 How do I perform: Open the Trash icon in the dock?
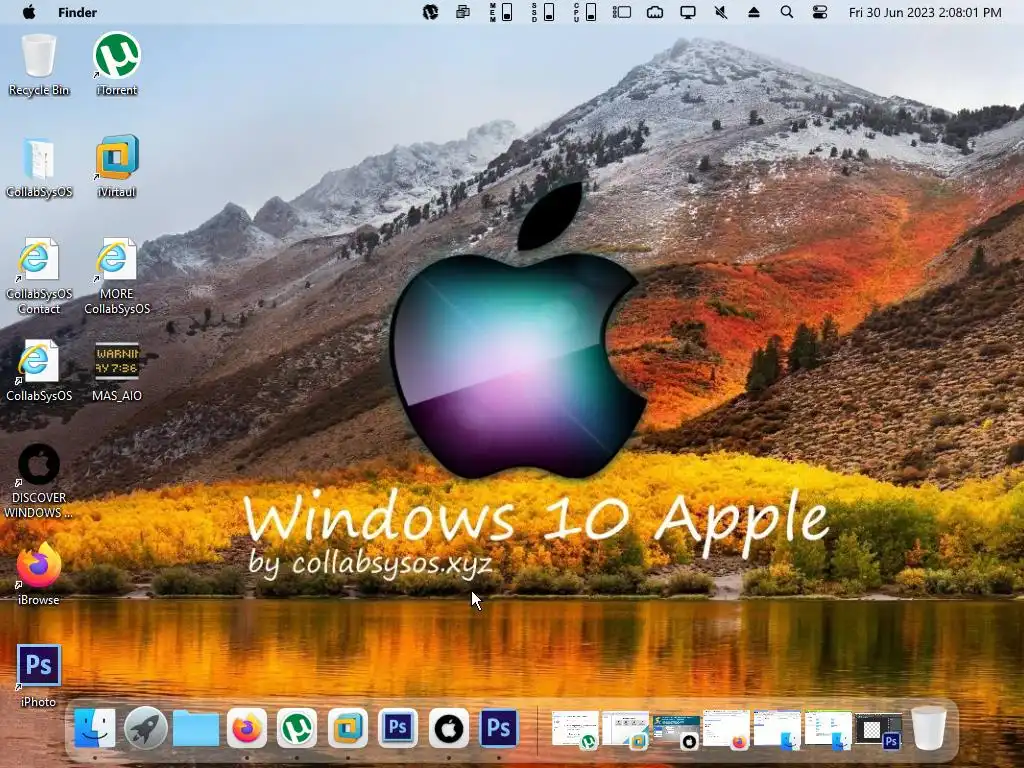(929, 728)
